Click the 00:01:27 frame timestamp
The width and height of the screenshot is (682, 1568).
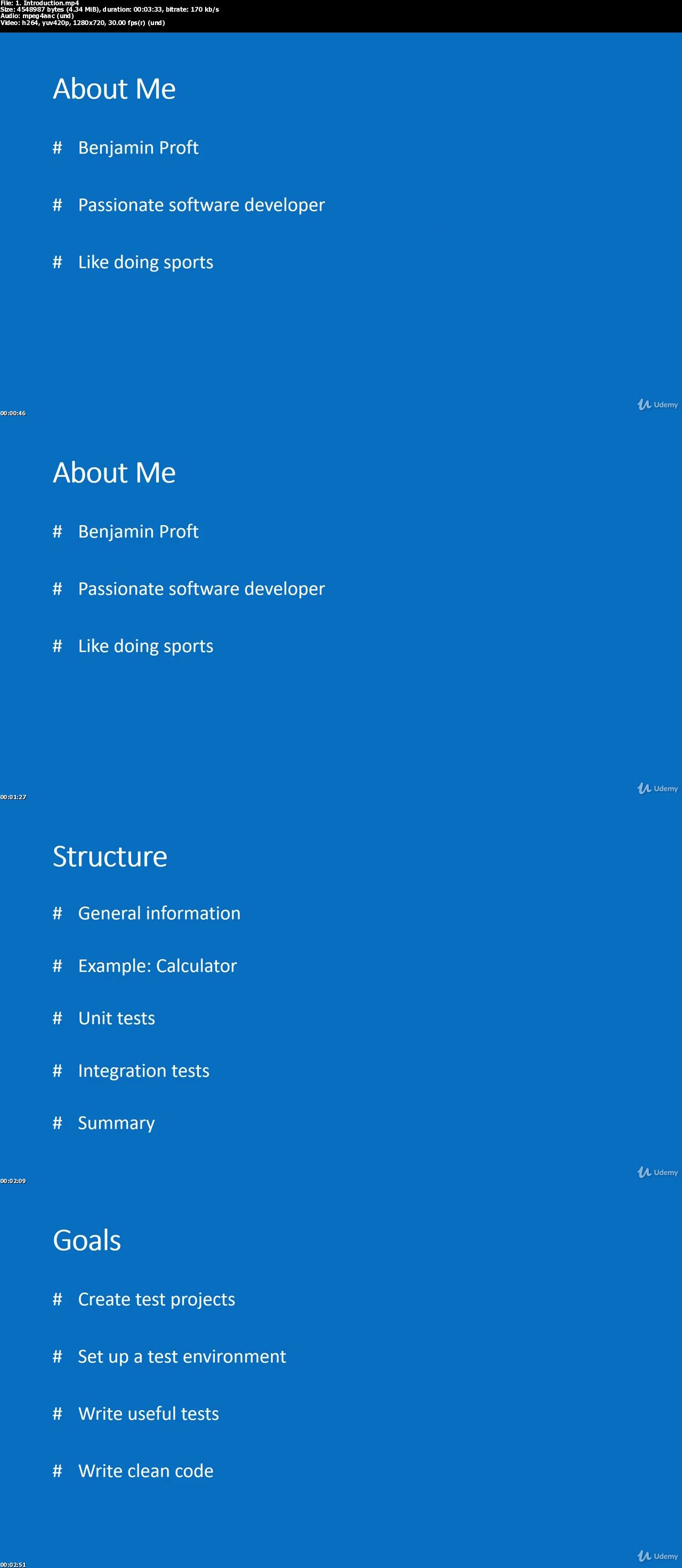pyautogui.click(x=13, y=798)
